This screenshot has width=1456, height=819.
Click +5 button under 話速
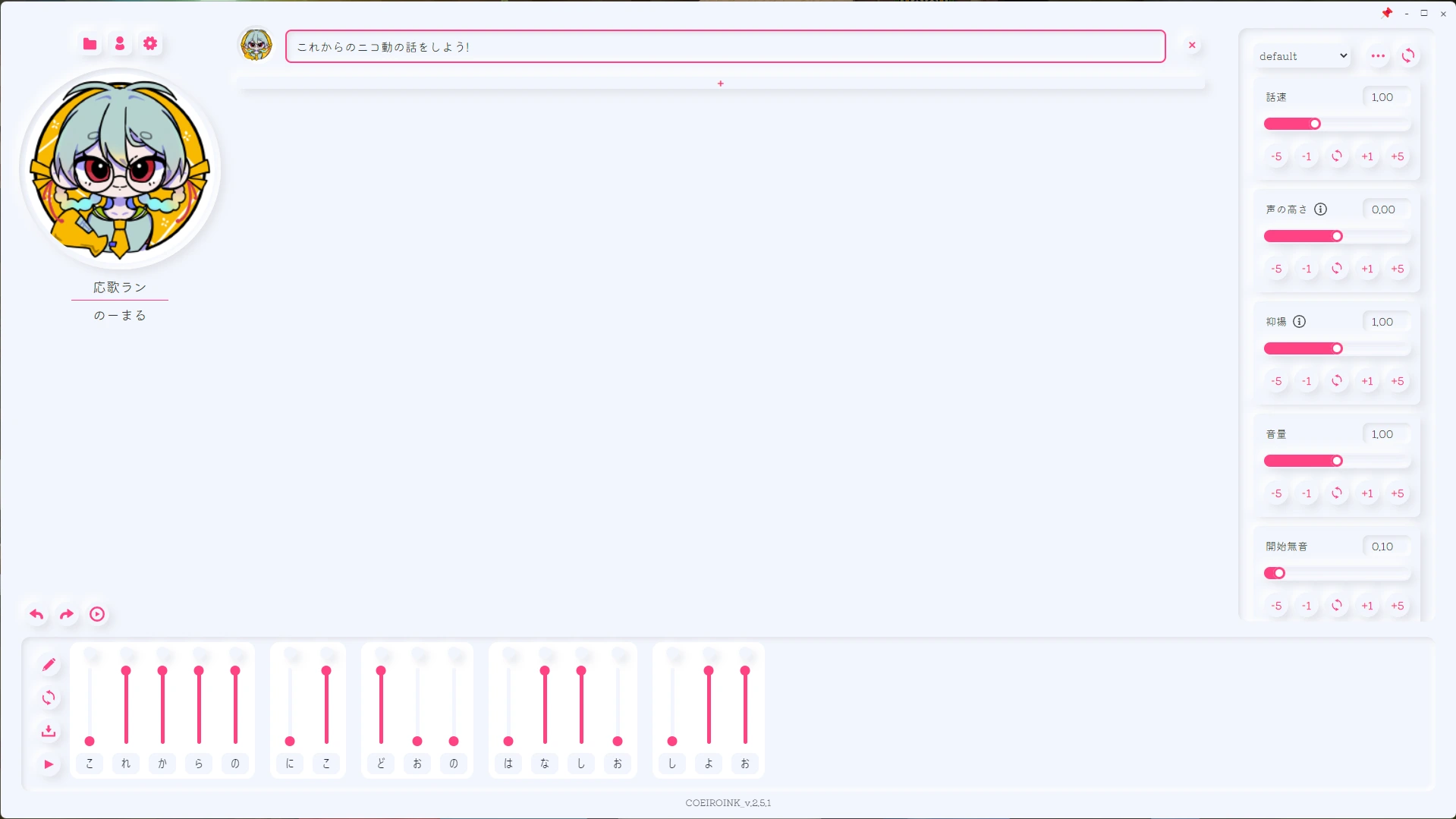point(1397,156)
